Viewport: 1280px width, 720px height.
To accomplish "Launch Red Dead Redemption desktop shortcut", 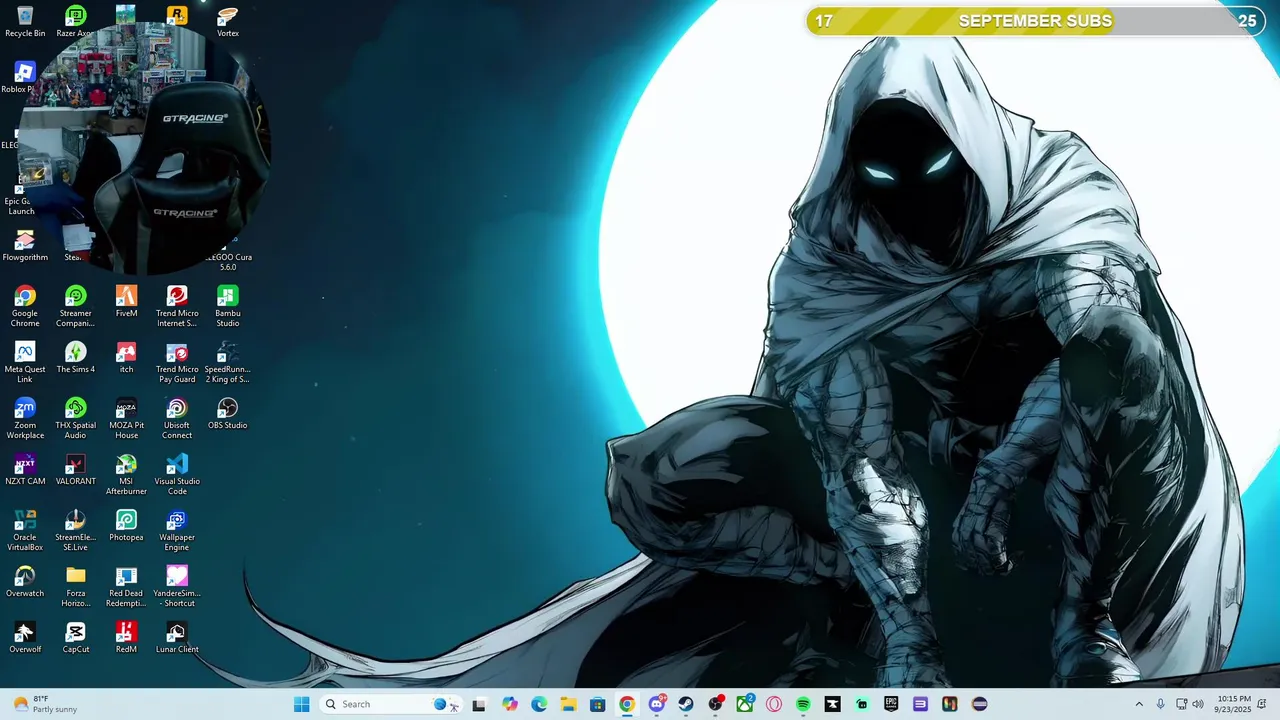I will tap(126, 586).
